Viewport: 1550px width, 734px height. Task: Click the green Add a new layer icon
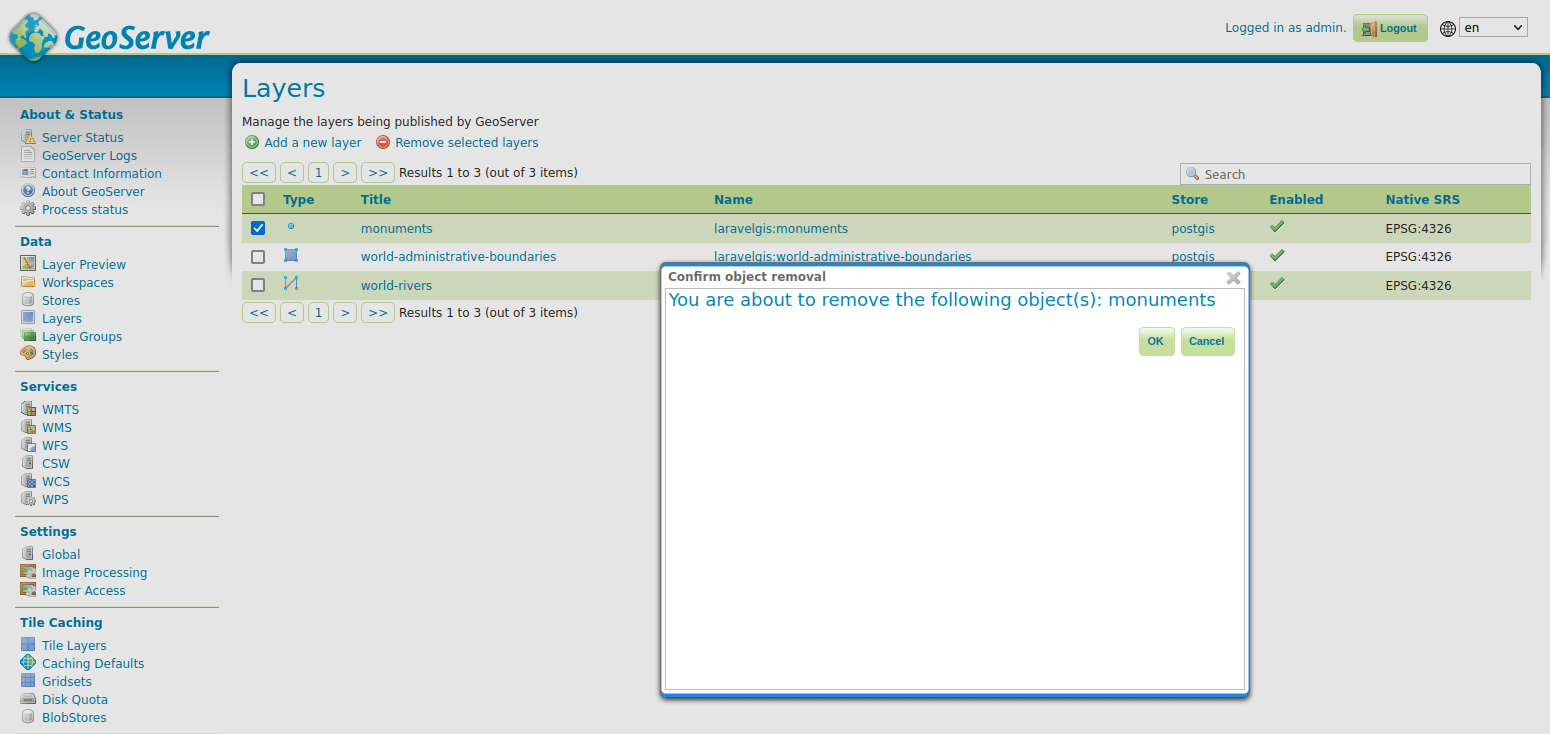(x=252, y=143)
